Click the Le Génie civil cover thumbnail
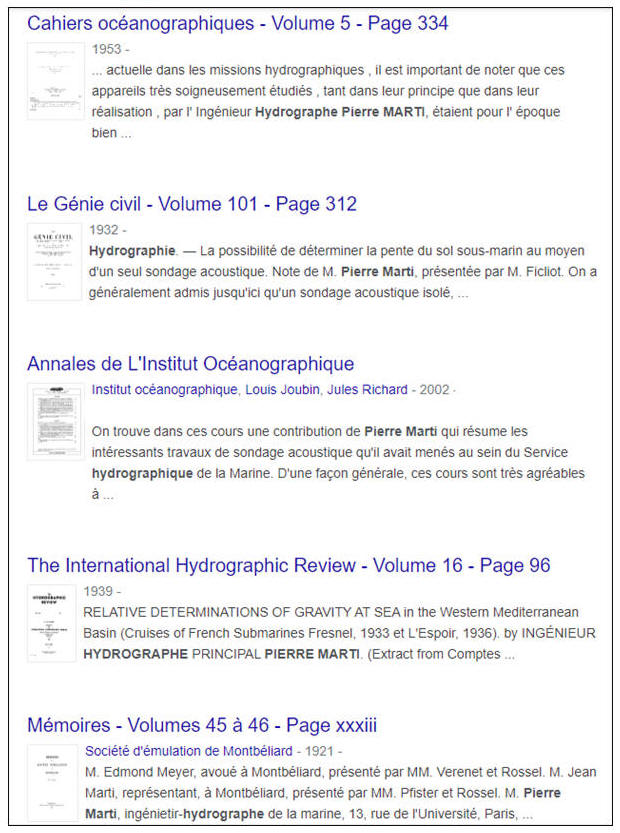The image size is (620, 833). tap(55, 262)
